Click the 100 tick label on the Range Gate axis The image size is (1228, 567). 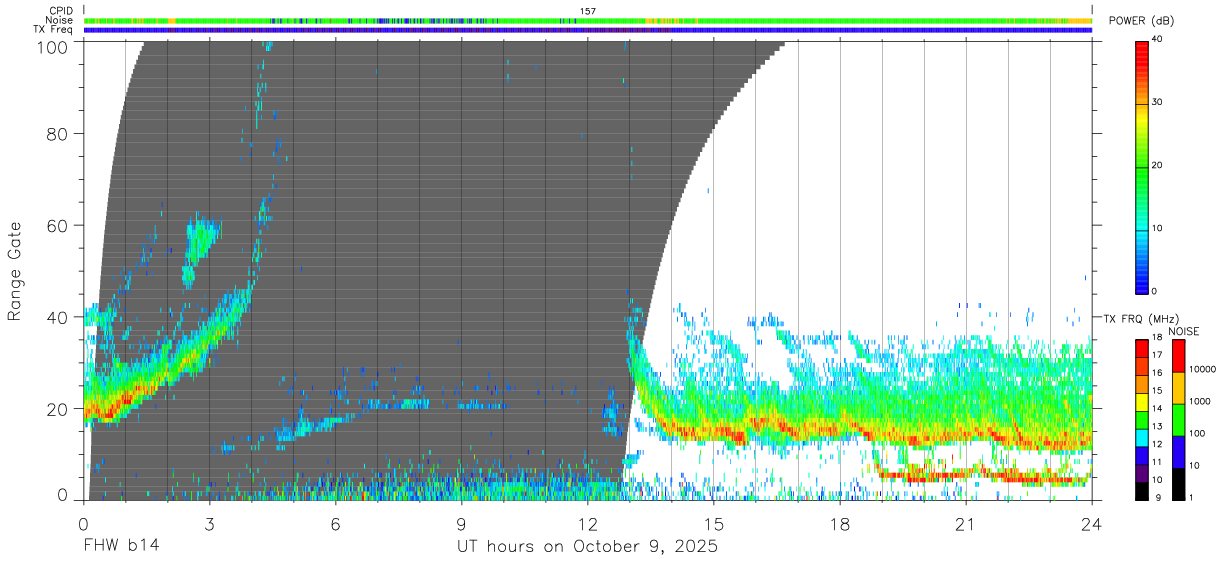pyautogui.click(x=53, y=47)
